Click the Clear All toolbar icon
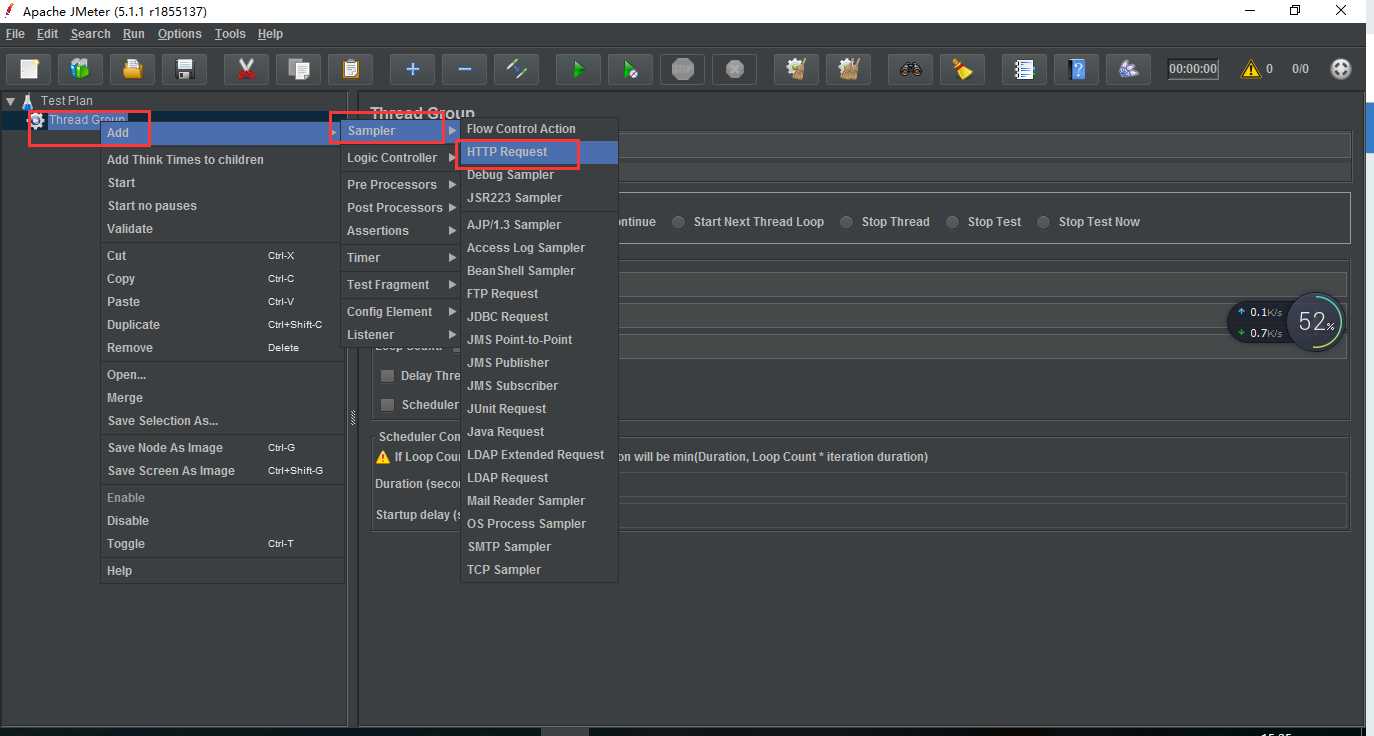 (848, 69)
